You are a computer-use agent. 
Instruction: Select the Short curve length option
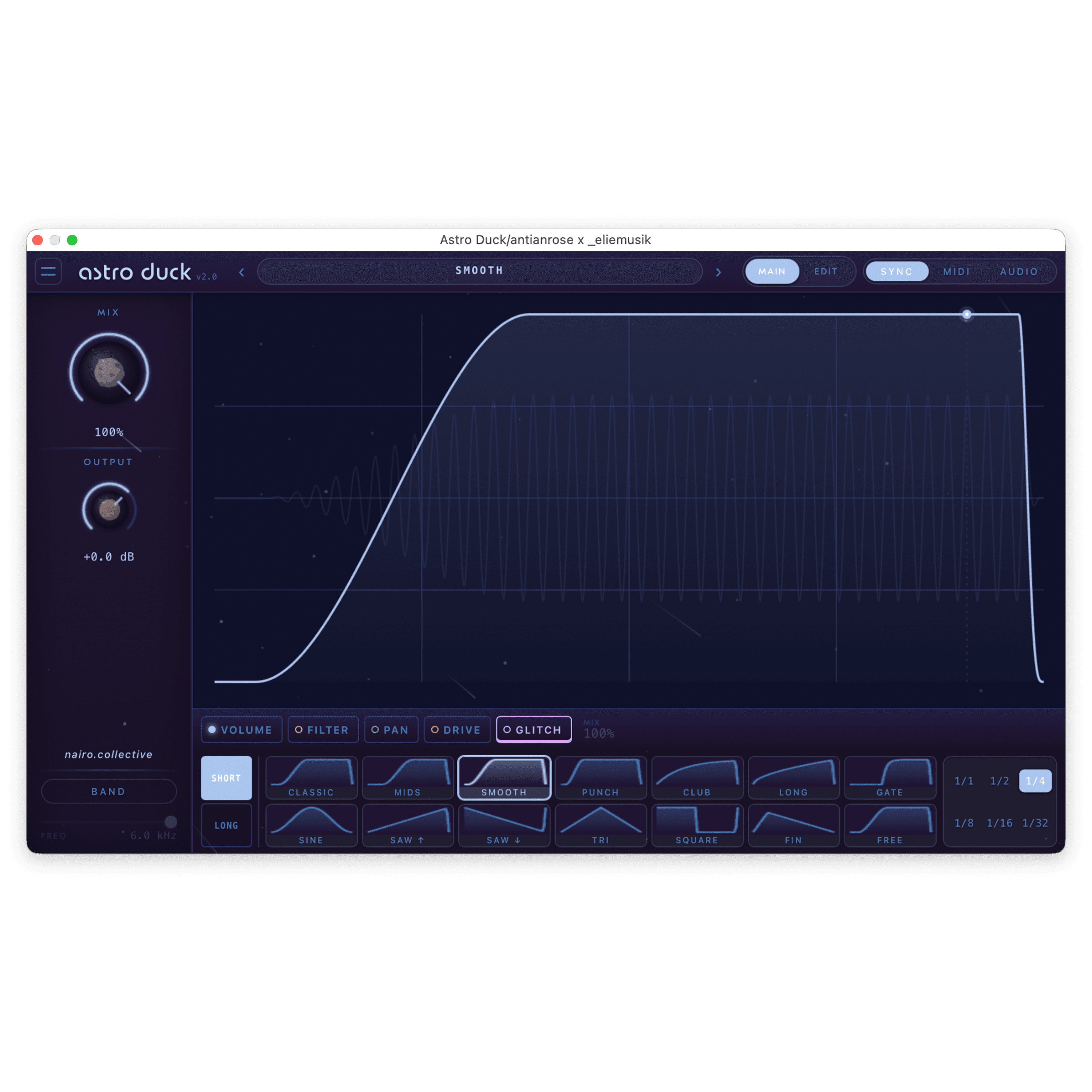pos(227,778)
